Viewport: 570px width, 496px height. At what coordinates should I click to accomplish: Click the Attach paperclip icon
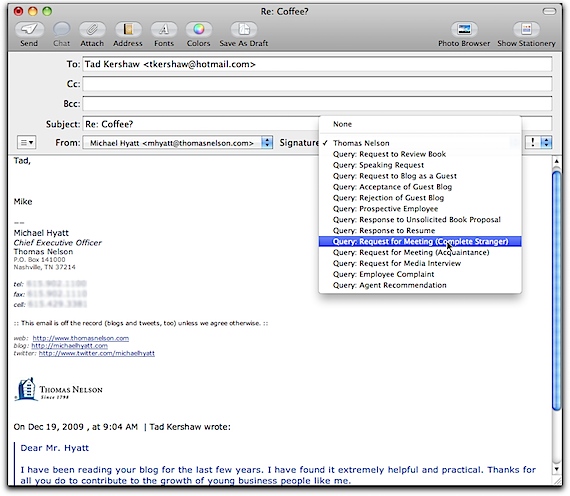click(92, 29)
